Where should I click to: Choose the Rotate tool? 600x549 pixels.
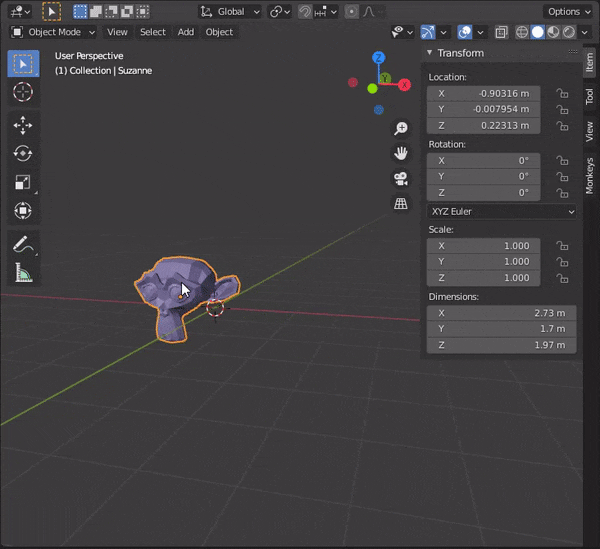[23, 154]
